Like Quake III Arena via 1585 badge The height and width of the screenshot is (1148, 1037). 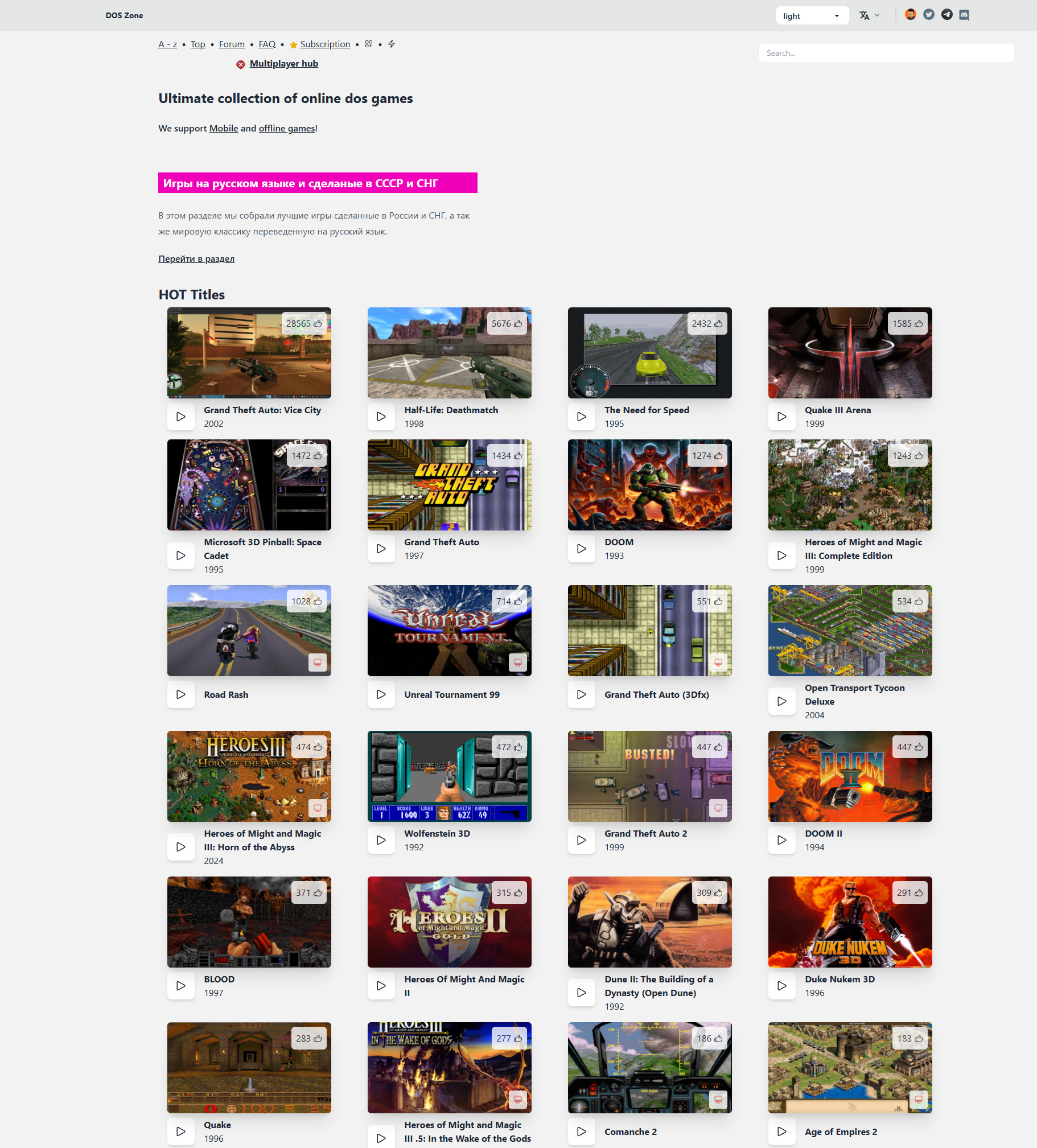coord(908,324)
